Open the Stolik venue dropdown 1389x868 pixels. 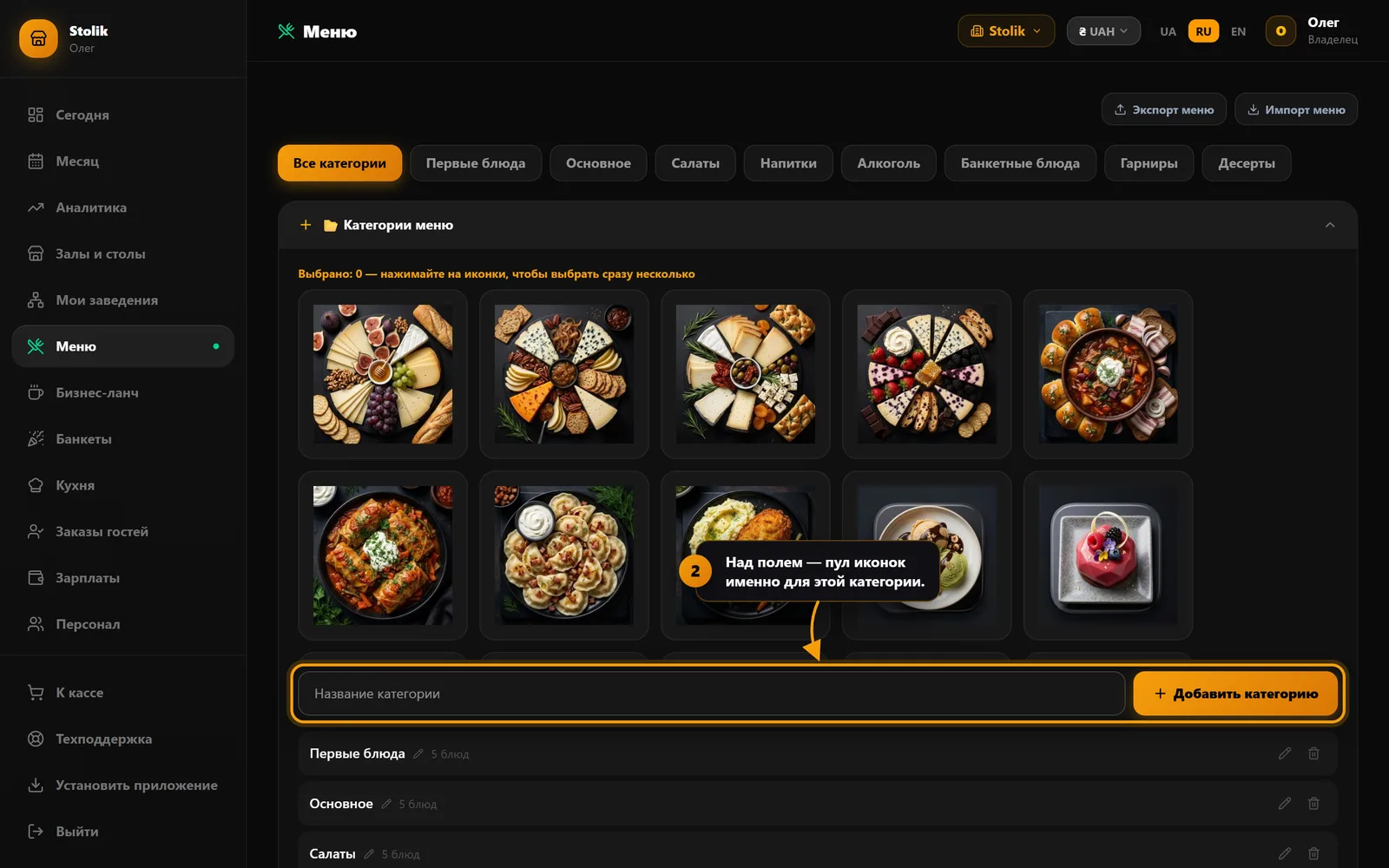coord(1006,31)
